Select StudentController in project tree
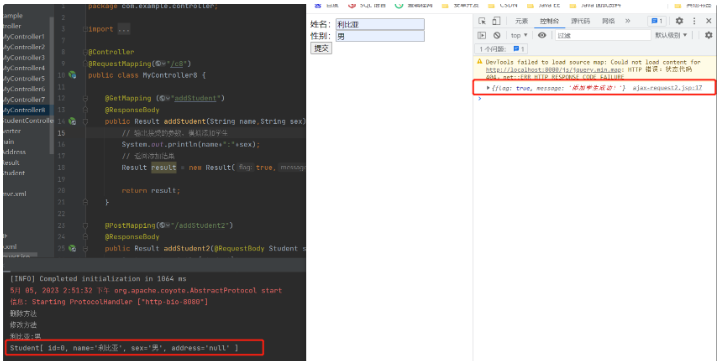The width and height of the screenshot is (720, 361). 28,121
